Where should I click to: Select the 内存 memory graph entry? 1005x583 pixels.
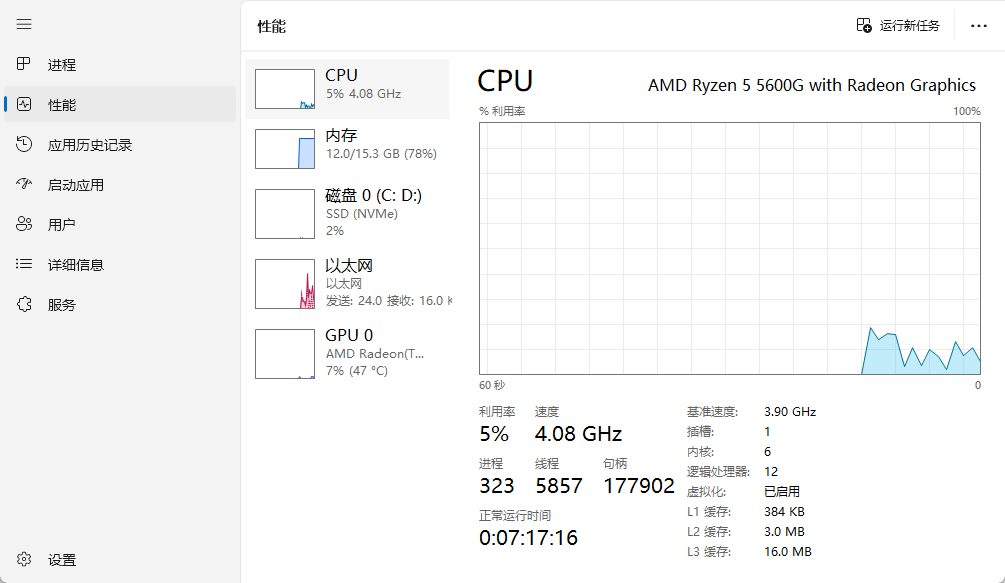pos(285,149)
